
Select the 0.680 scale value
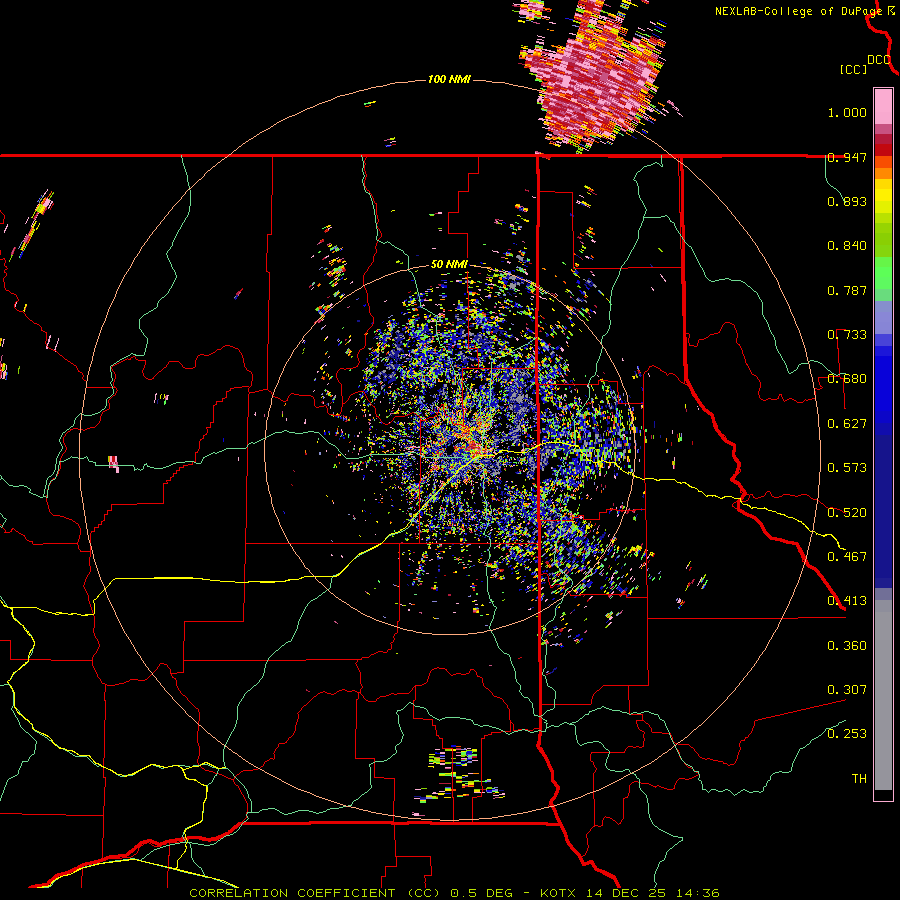click(x=847, y=379)
